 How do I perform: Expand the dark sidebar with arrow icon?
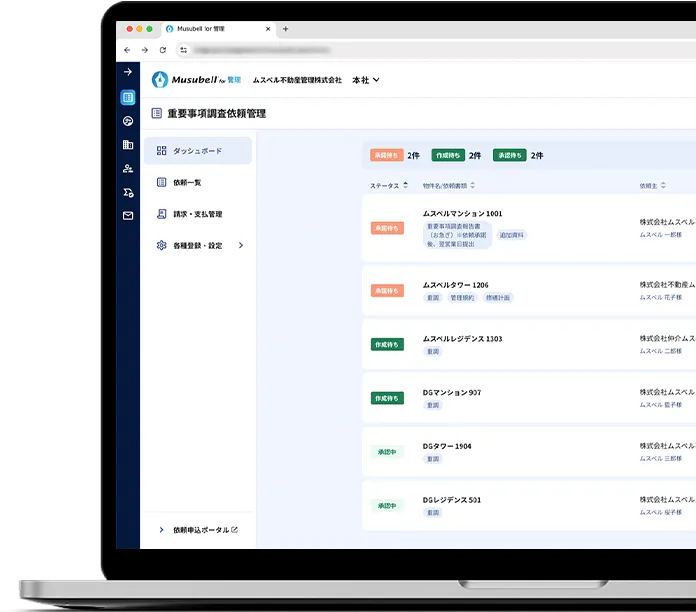coord(128,72)
